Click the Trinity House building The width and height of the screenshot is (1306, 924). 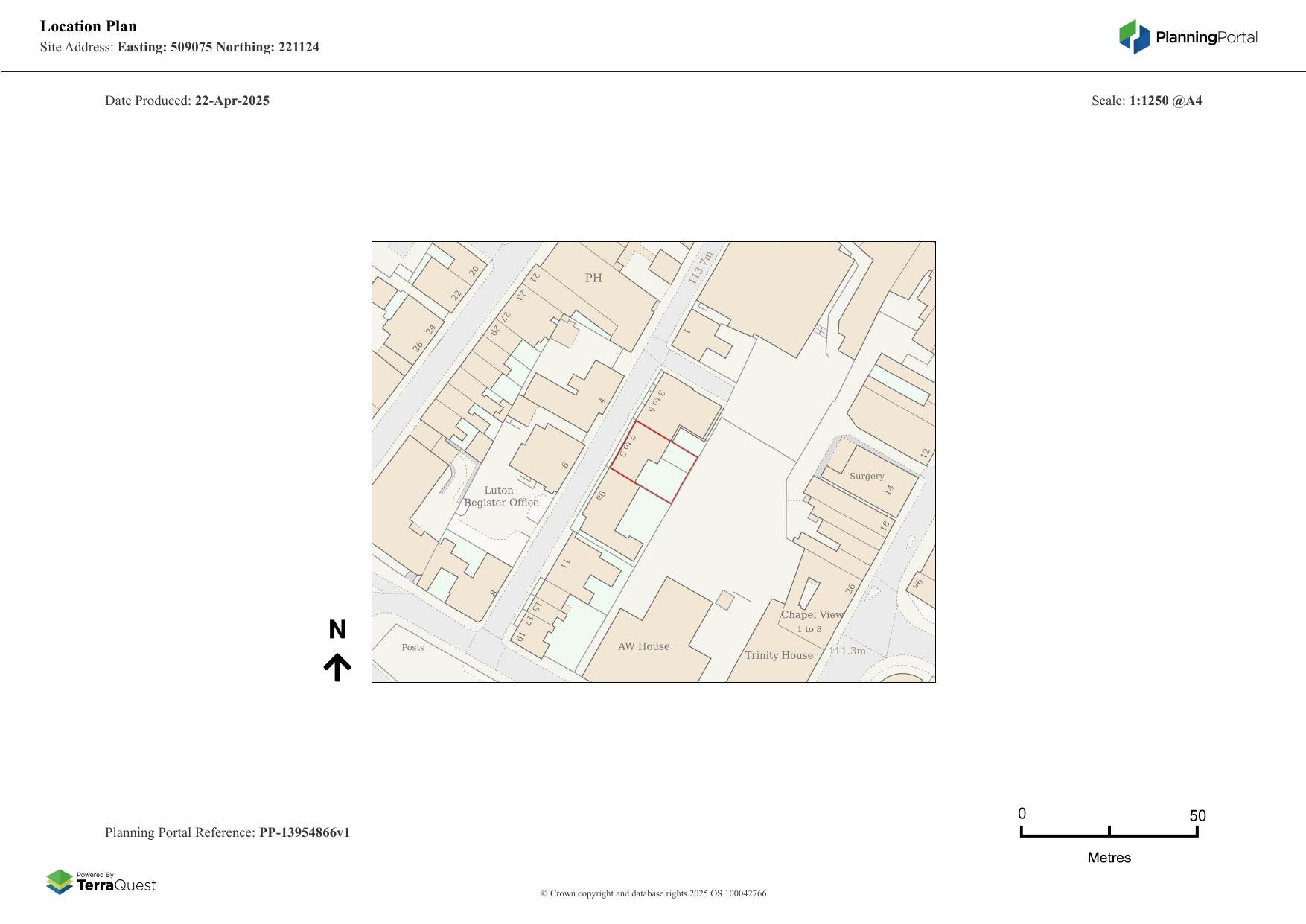(779, 655)
